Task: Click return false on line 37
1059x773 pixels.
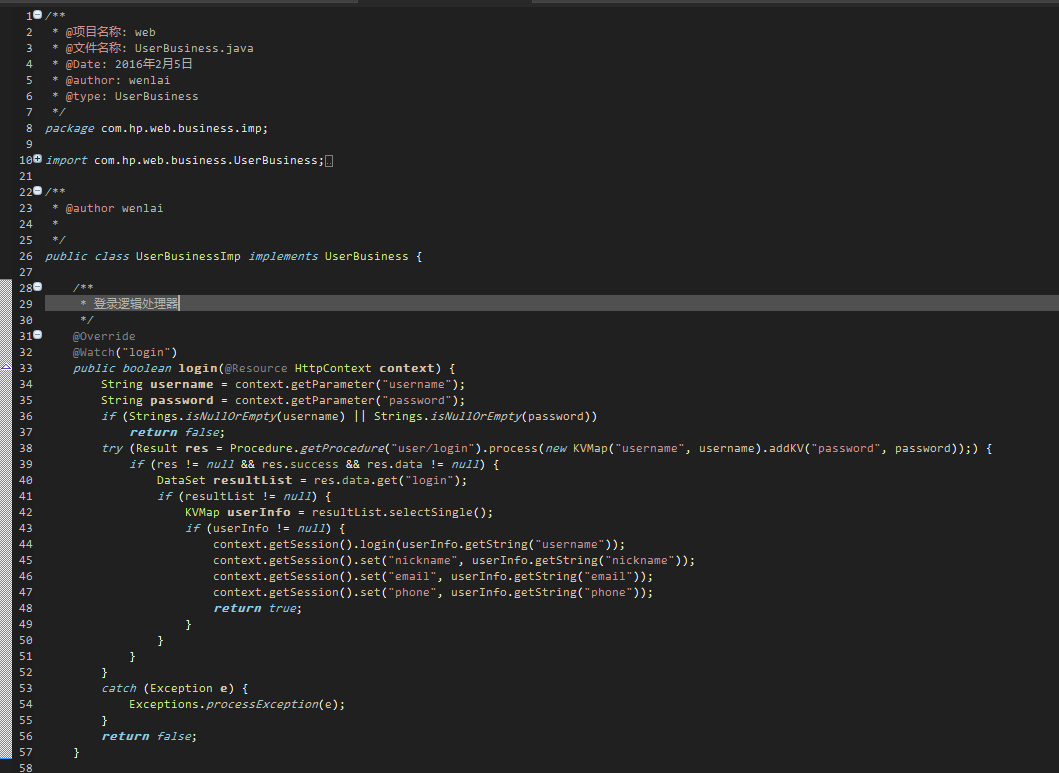Action: (177, 432)
